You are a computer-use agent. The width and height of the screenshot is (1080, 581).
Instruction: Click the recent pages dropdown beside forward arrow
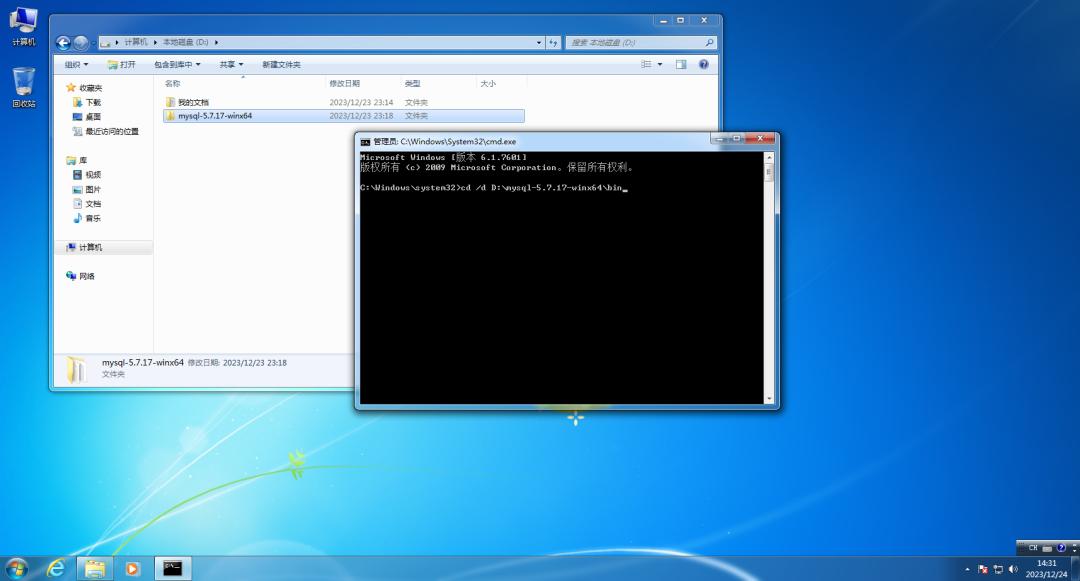click(93, 43)
